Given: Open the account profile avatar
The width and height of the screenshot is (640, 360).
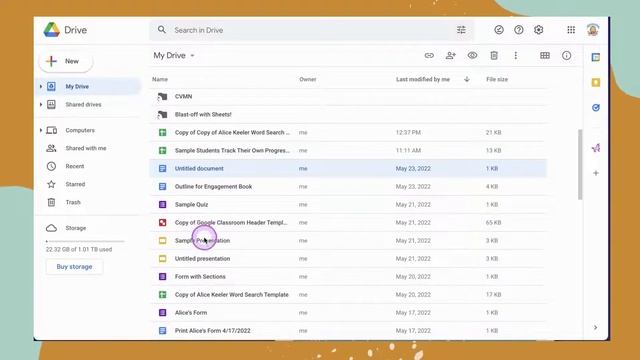Looking at the screenshot, I should [x=593, y=30].
